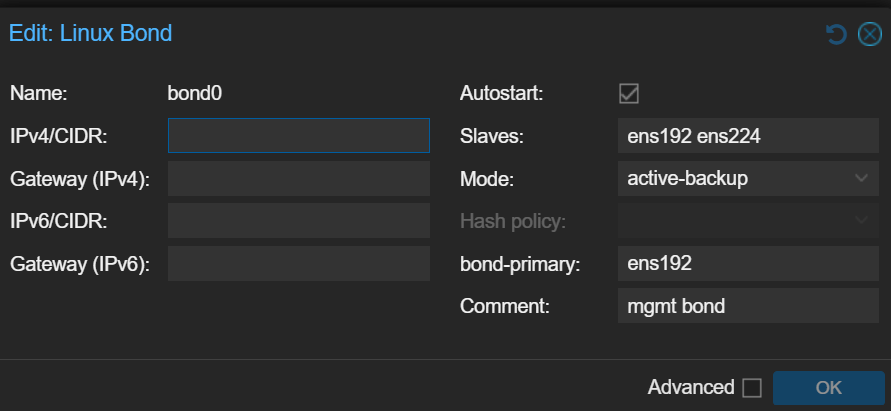Image resolution: width=891 pixels, height=411 pixels.
Task: Click the reset form icon
Action: [836, 34]
